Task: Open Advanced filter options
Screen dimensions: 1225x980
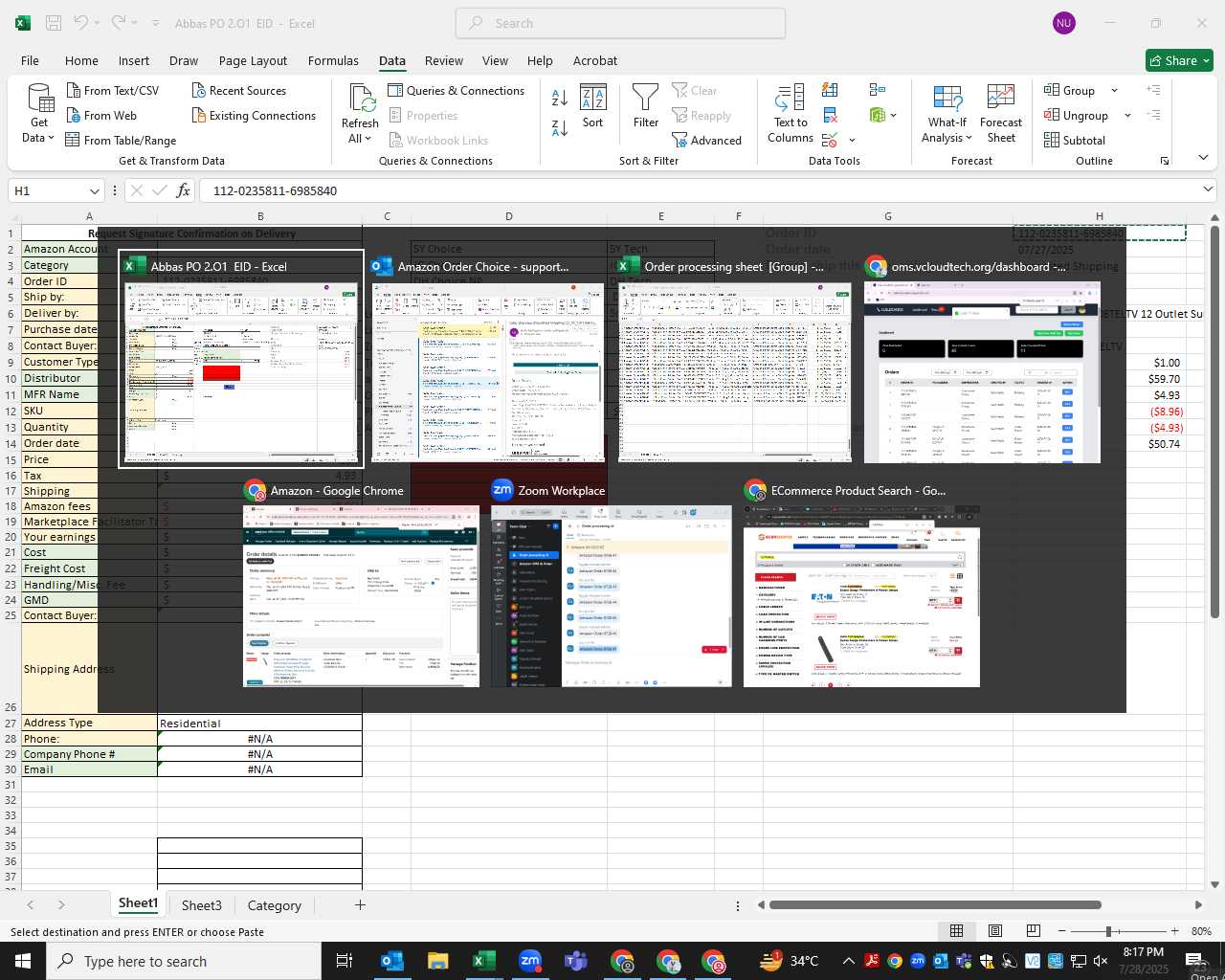Action: click(x=706, y=140)
